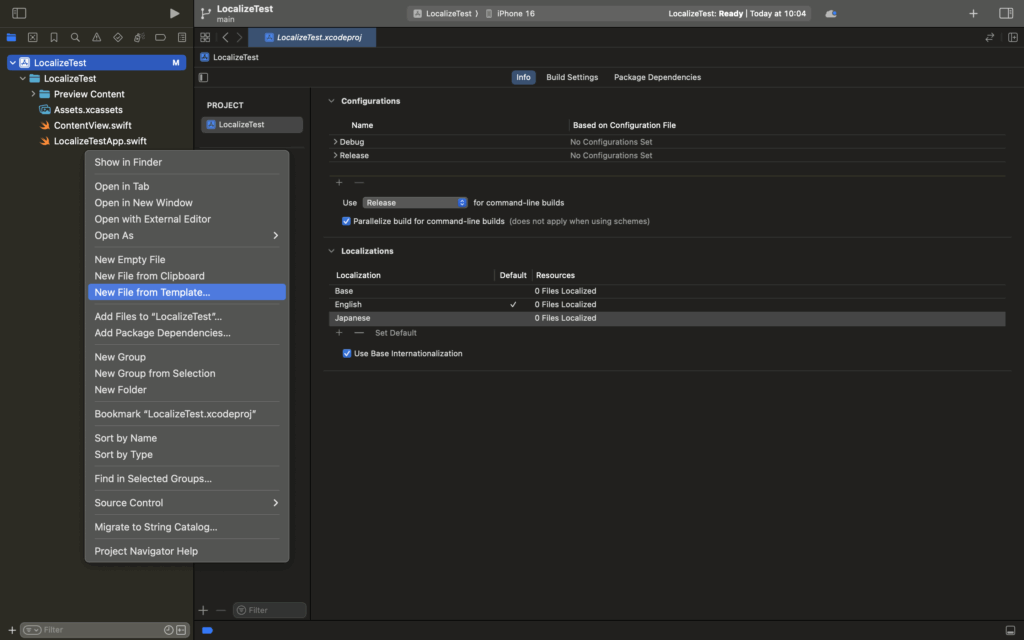Collapse the LocalizeTest group folder
The image size is (1024, 640).
click(23, 78)
